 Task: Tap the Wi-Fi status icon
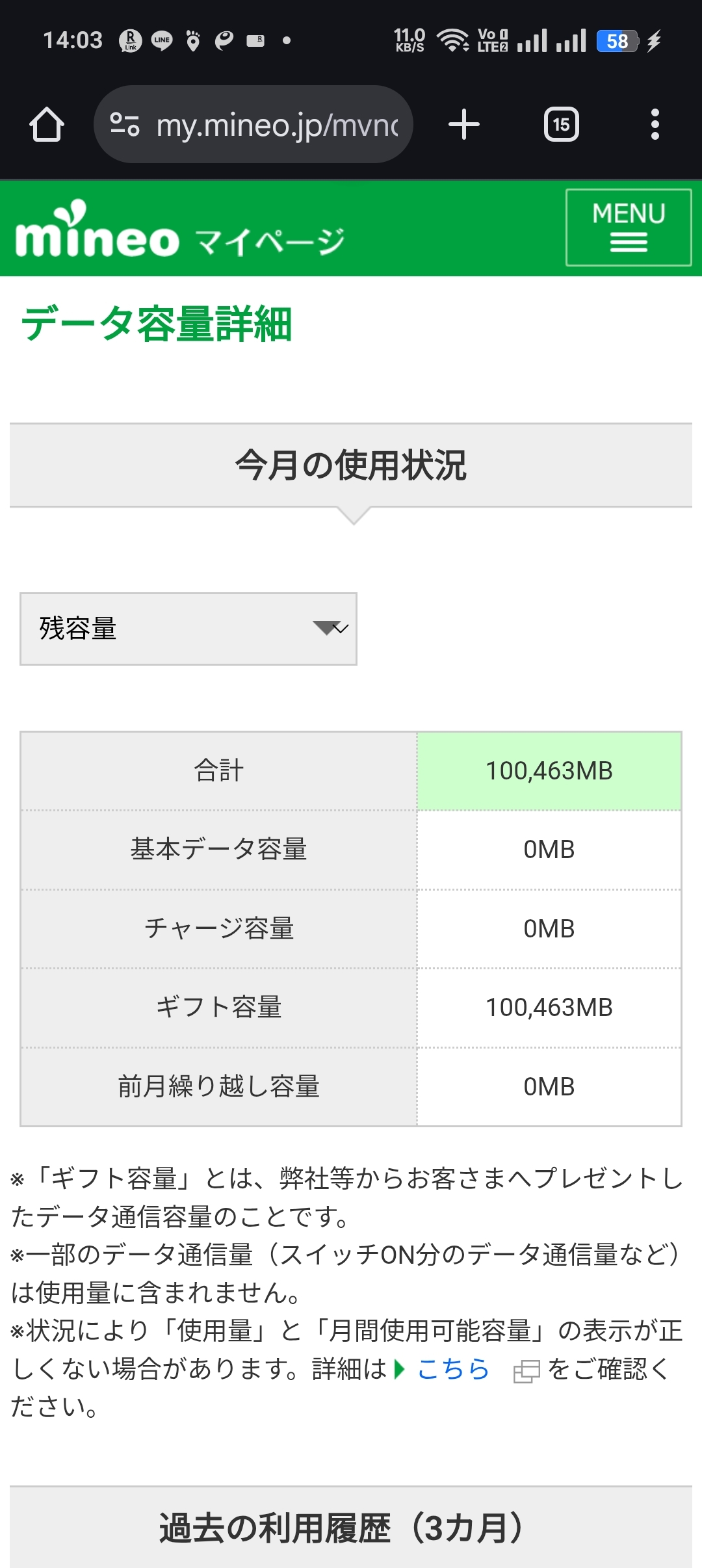(452, 40)
